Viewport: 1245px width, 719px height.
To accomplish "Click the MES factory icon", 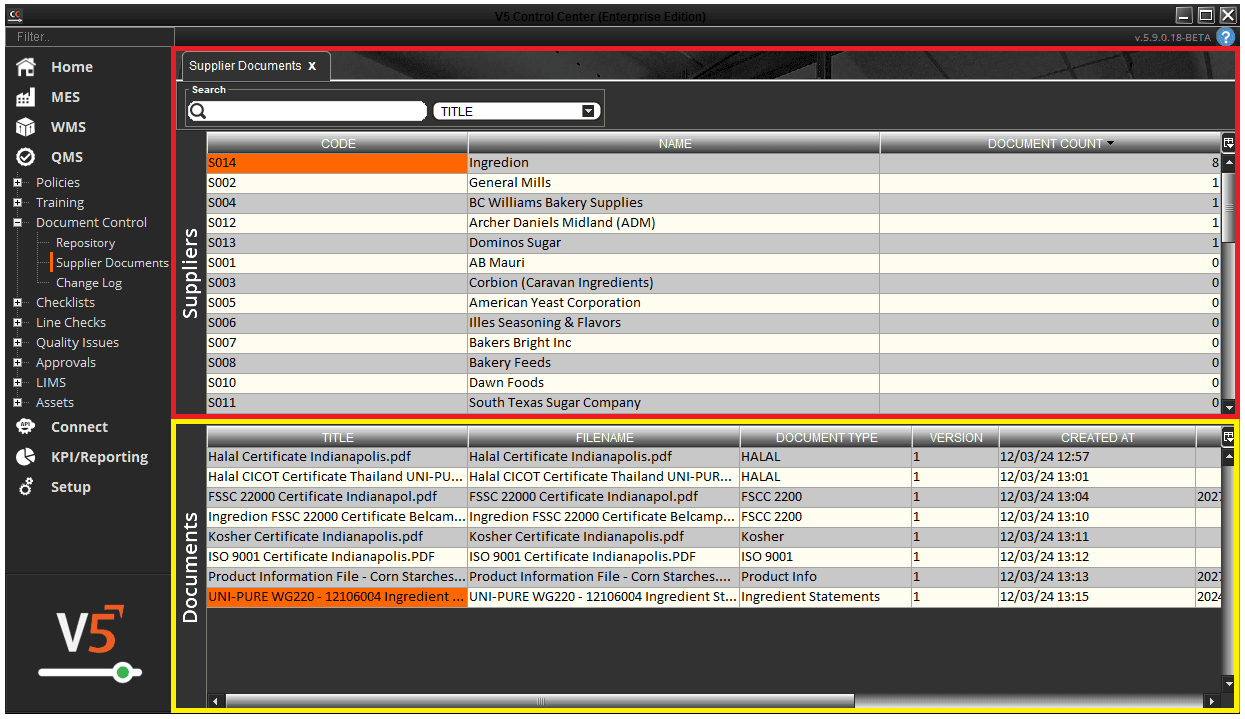I will click(x=26, y=97).
